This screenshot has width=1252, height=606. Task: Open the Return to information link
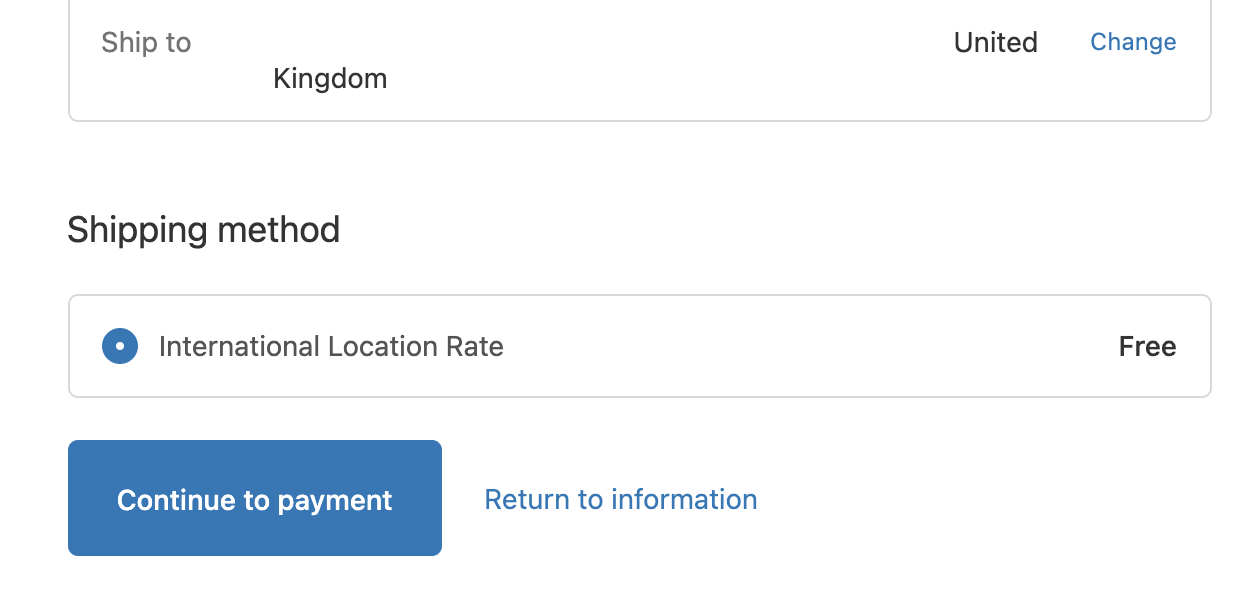[621, 499]
